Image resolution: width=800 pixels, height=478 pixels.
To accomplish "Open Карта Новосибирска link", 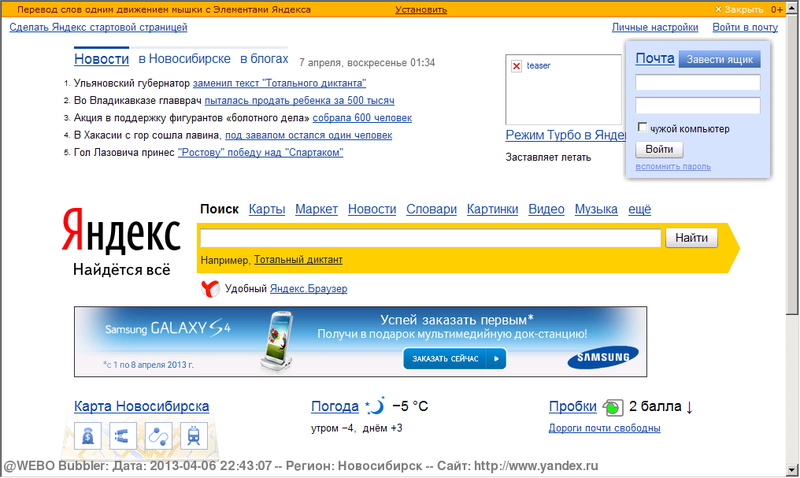I will 141,406.
